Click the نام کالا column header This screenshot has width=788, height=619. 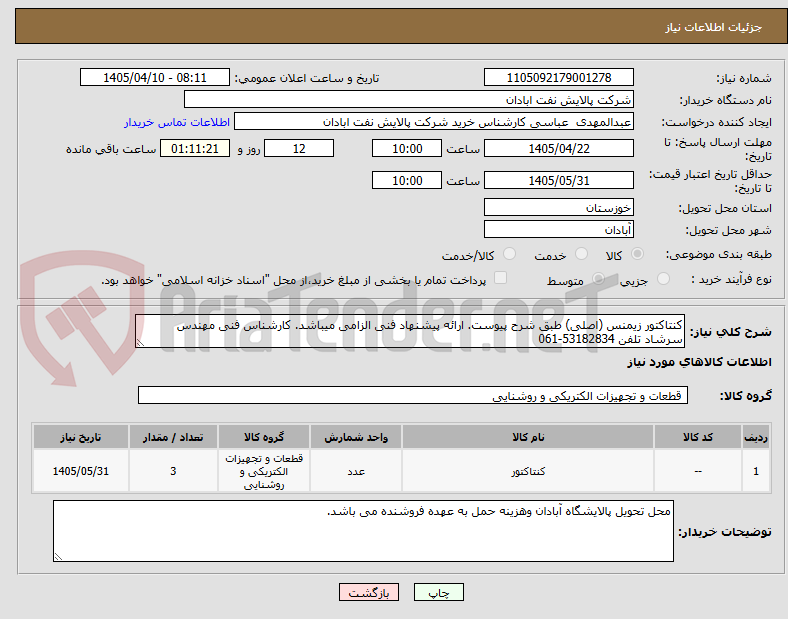(x=528, y=437)
